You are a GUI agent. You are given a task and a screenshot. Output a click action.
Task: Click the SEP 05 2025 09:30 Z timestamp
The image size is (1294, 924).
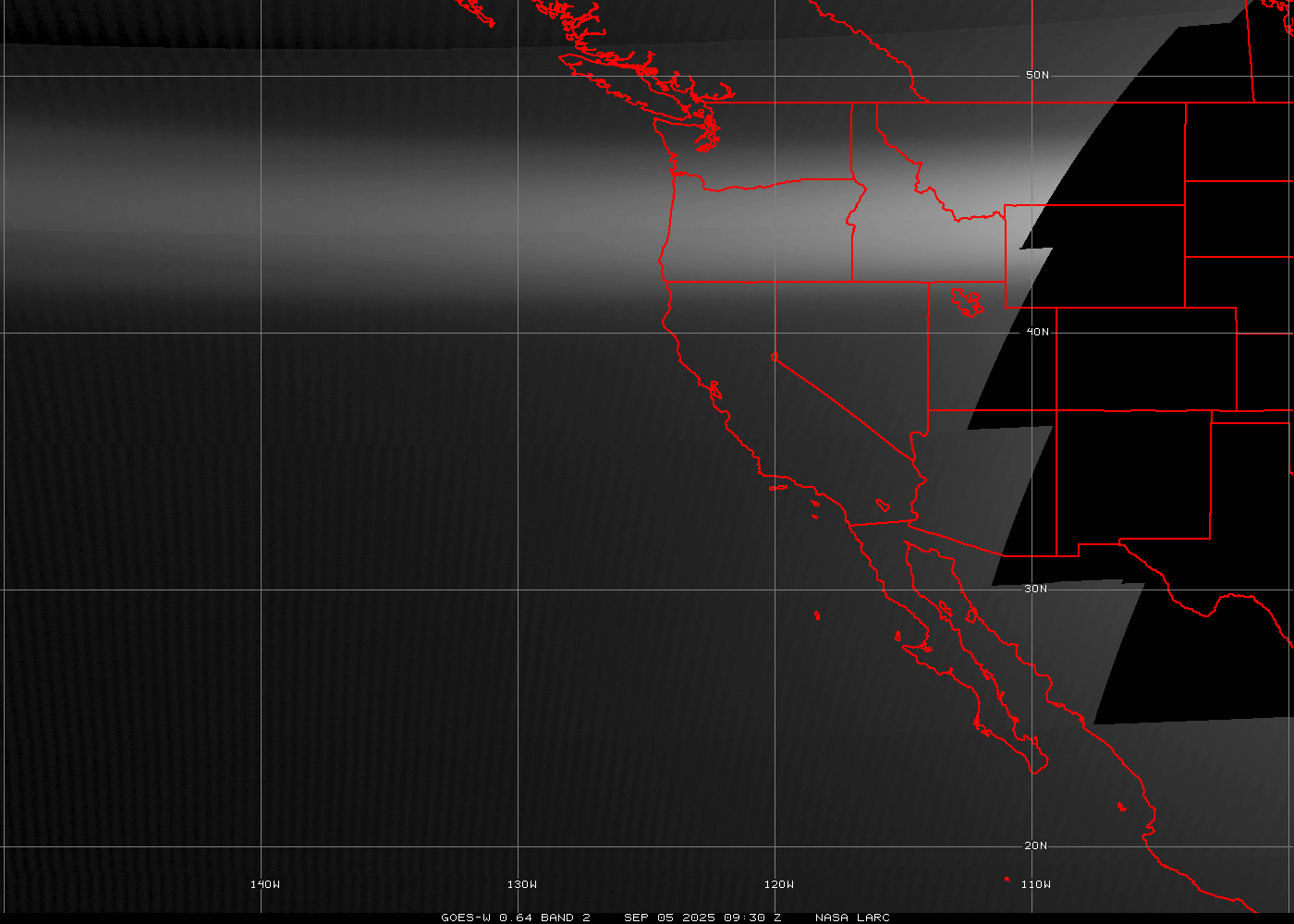(702, 918)
